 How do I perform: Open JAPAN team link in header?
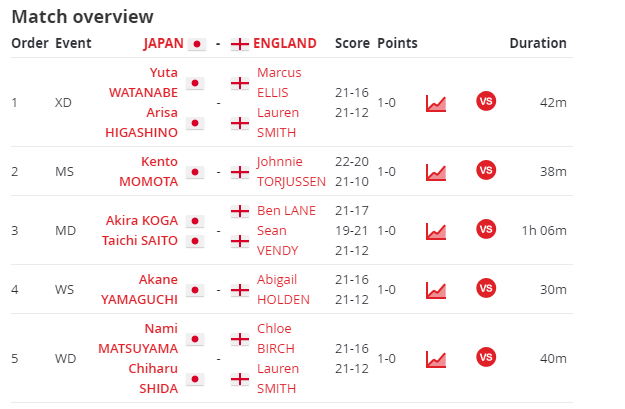coord(164,43)
